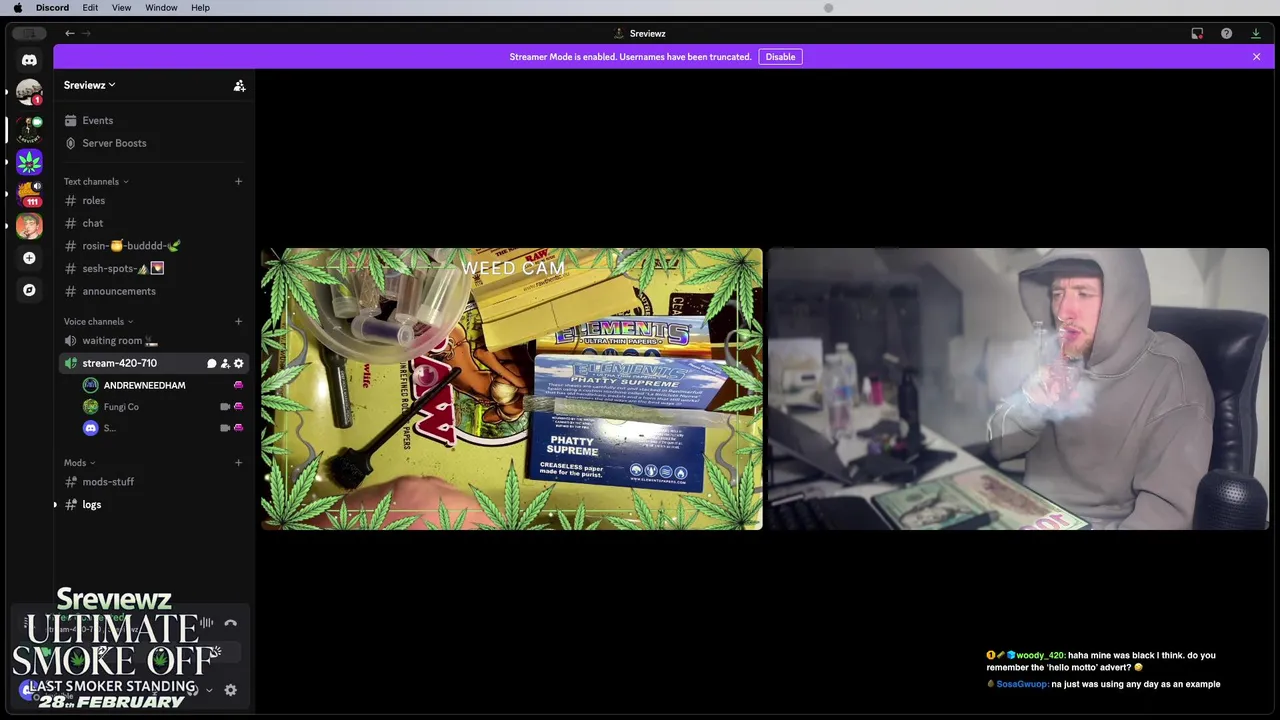Open the View menu

pyautogui.click(x=121, y=7)
